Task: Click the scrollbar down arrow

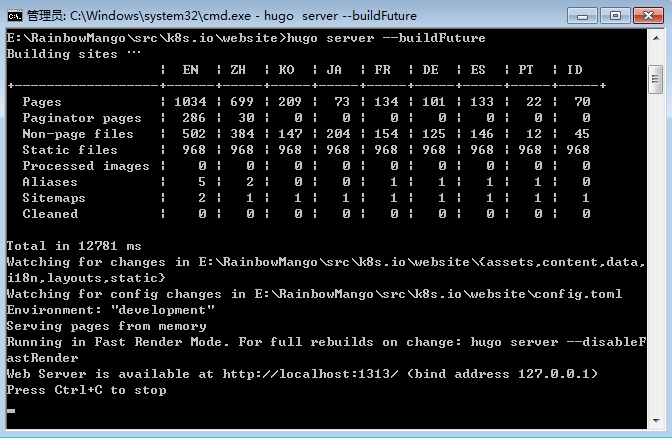Action: [656, 420]
